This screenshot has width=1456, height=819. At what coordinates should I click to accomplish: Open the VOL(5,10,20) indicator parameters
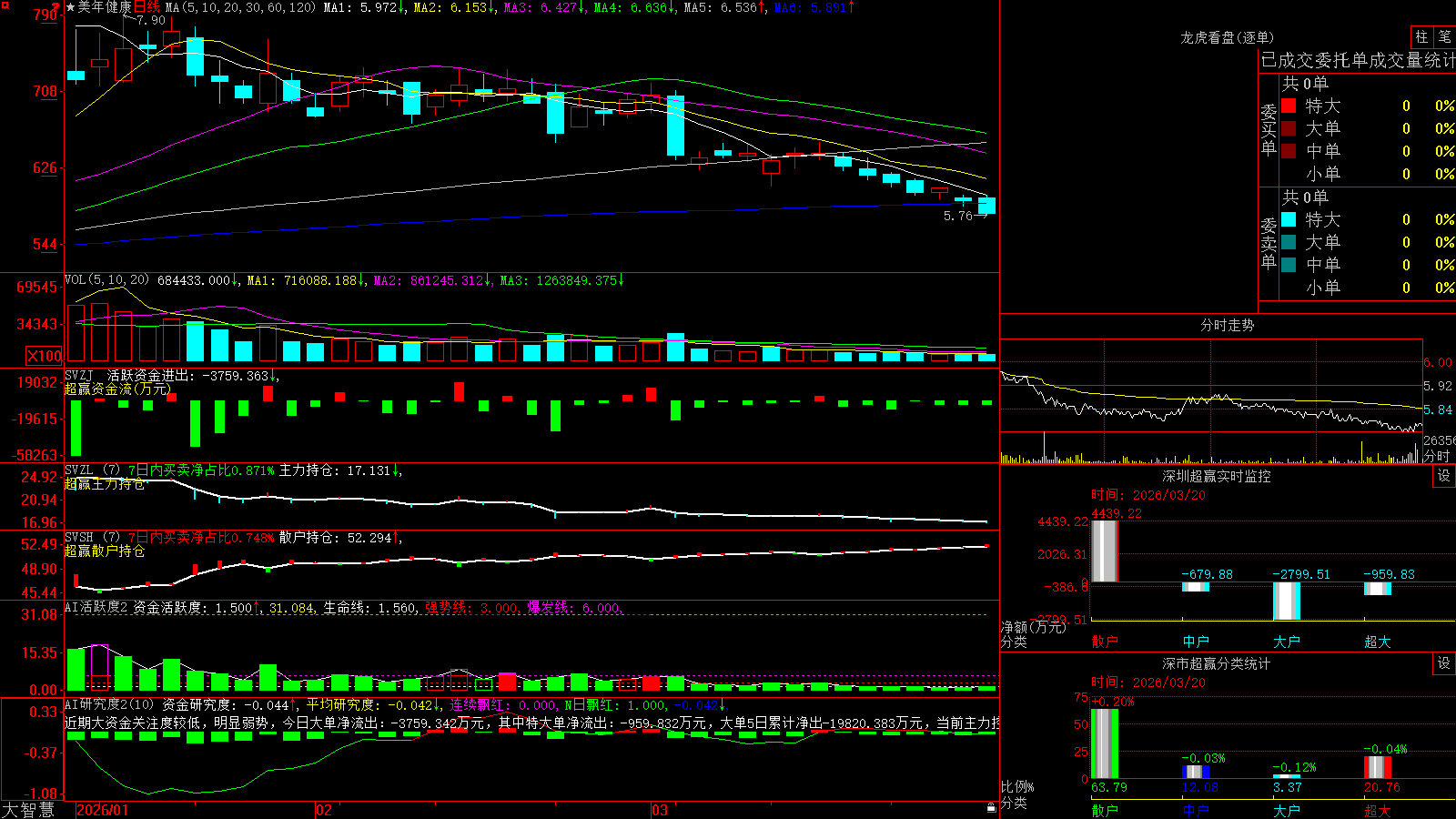106,280
